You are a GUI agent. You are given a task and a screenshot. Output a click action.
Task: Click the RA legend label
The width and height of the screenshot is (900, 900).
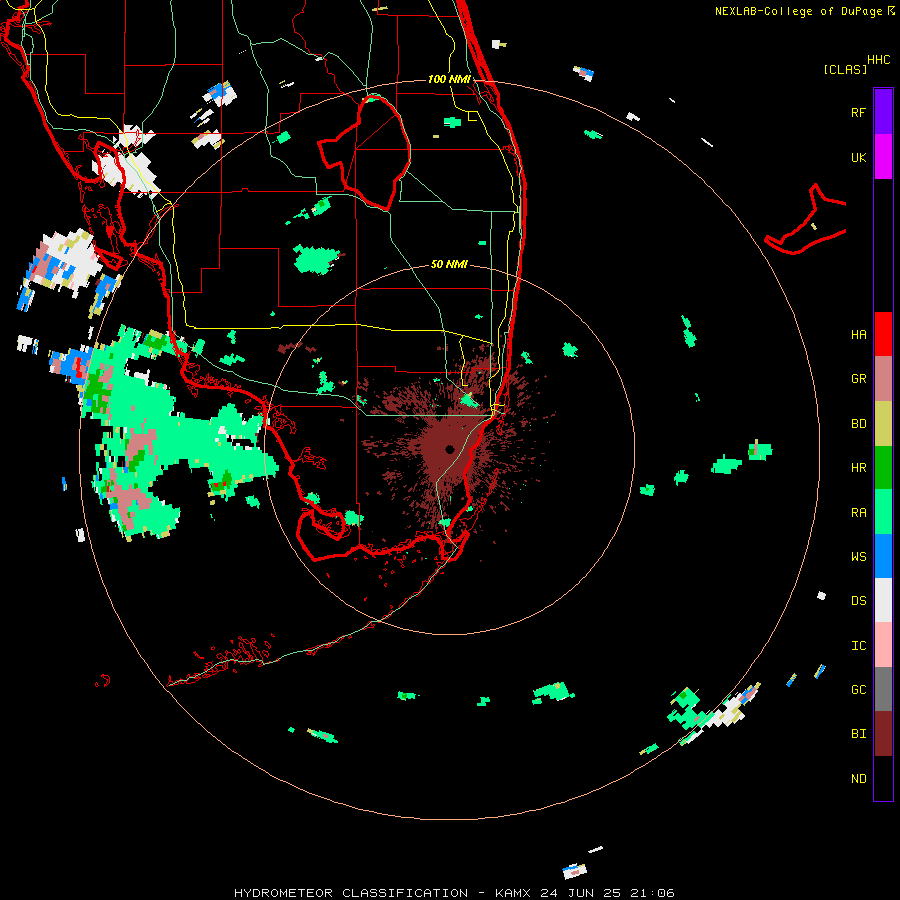click(x=858, y=513)
